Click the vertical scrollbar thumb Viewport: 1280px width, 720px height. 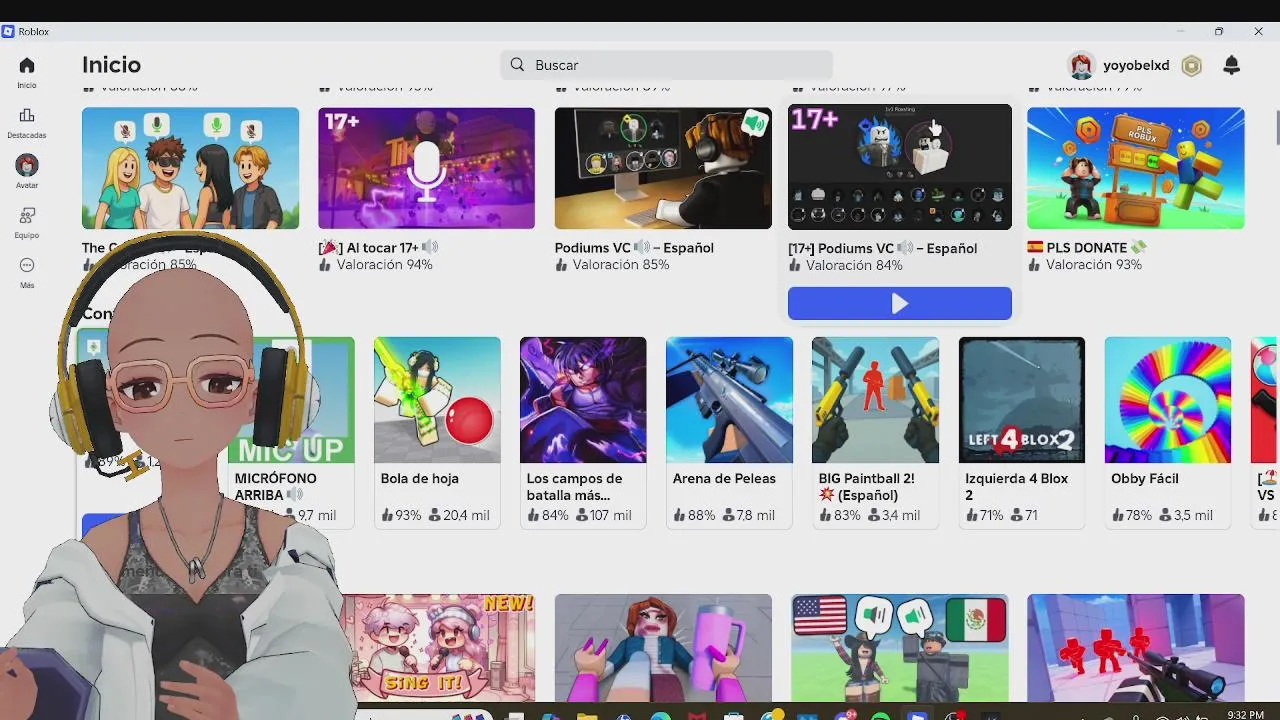pyautogui.click(x=1276, y=128)
